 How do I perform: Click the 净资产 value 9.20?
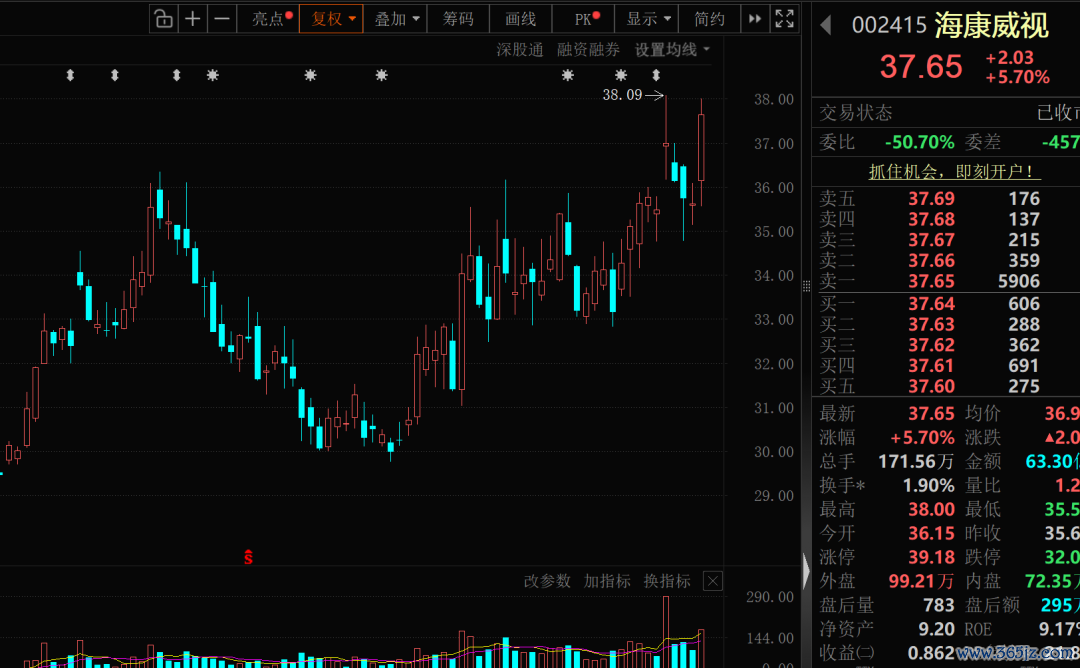click(x=937, y=629)
